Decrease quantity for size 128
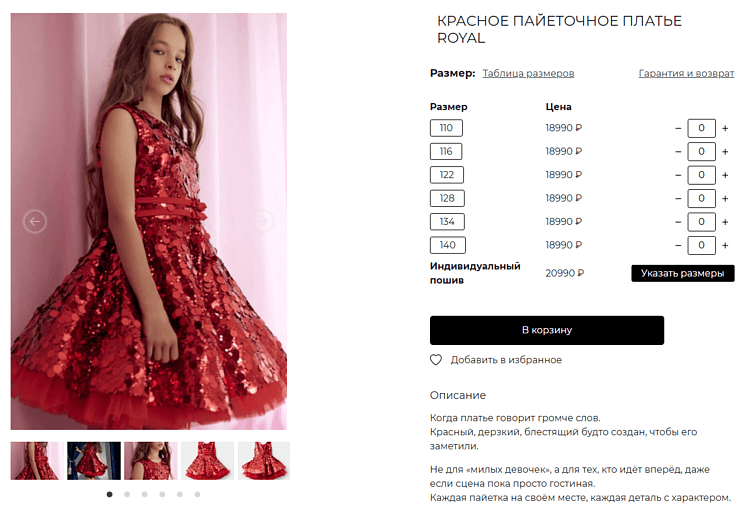 (x=678, y=198)
